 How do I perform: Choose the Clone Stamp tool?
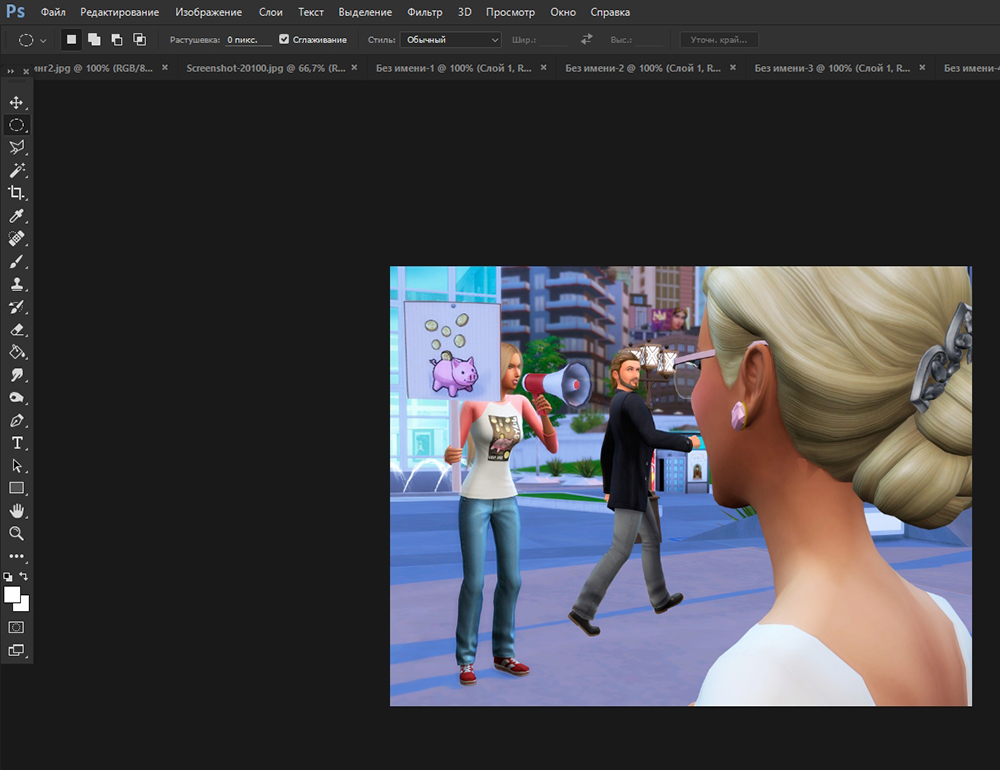click(16, 284)
